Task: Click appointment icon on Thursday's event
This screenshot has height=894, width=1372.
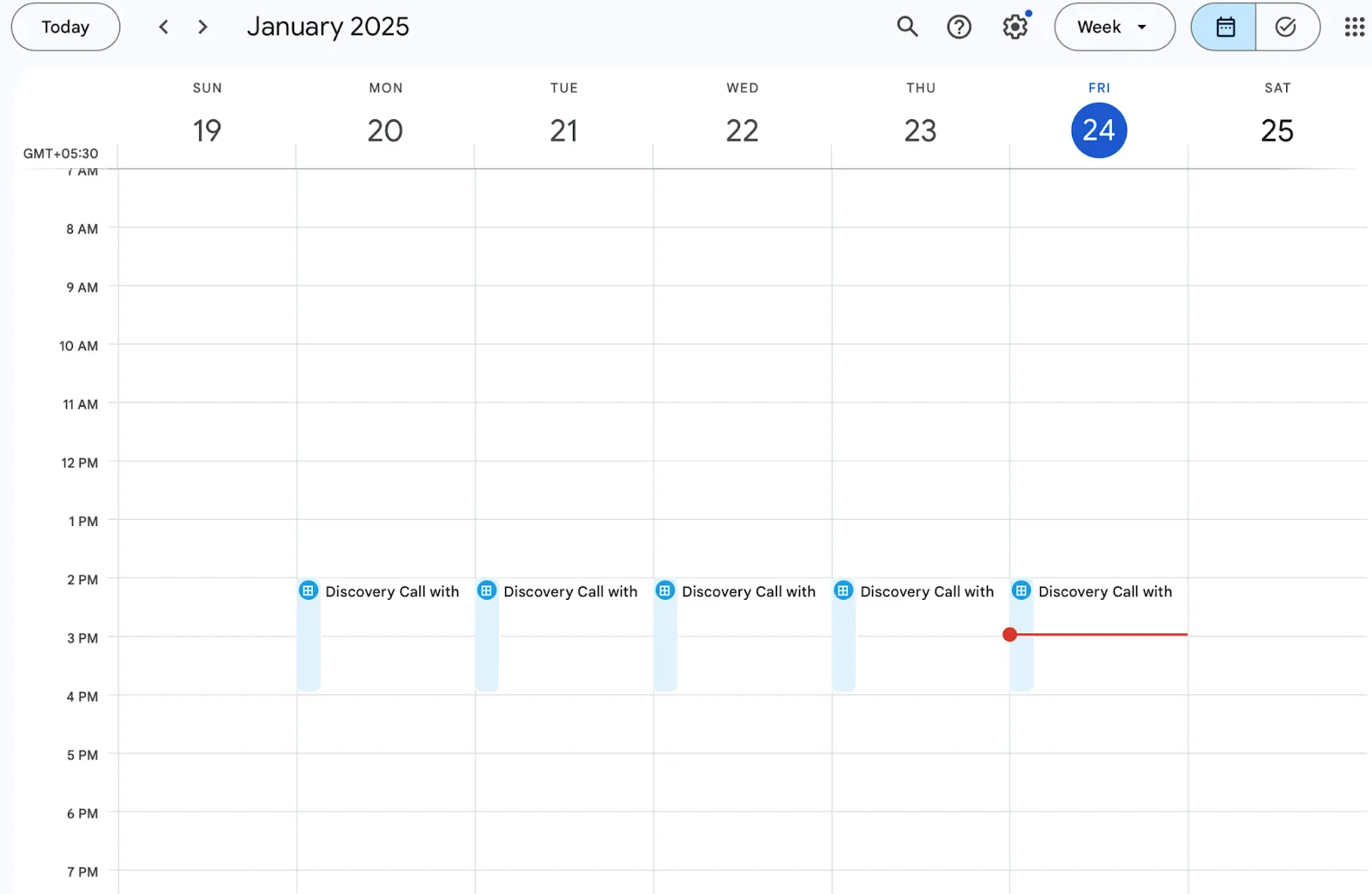Action: pyautogui.click(x=844, y=590)
